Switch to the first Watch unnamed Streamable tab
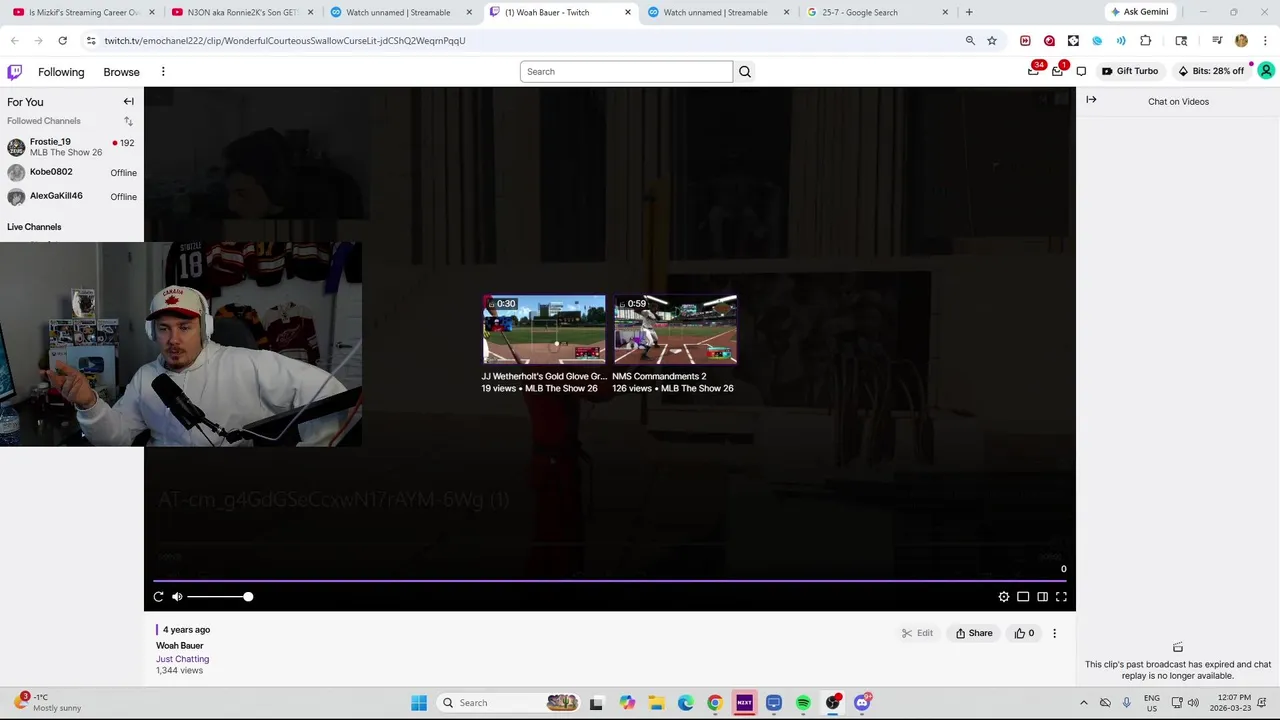The image size is (1280, 720). pyautogui.click(x=402, y=12)
